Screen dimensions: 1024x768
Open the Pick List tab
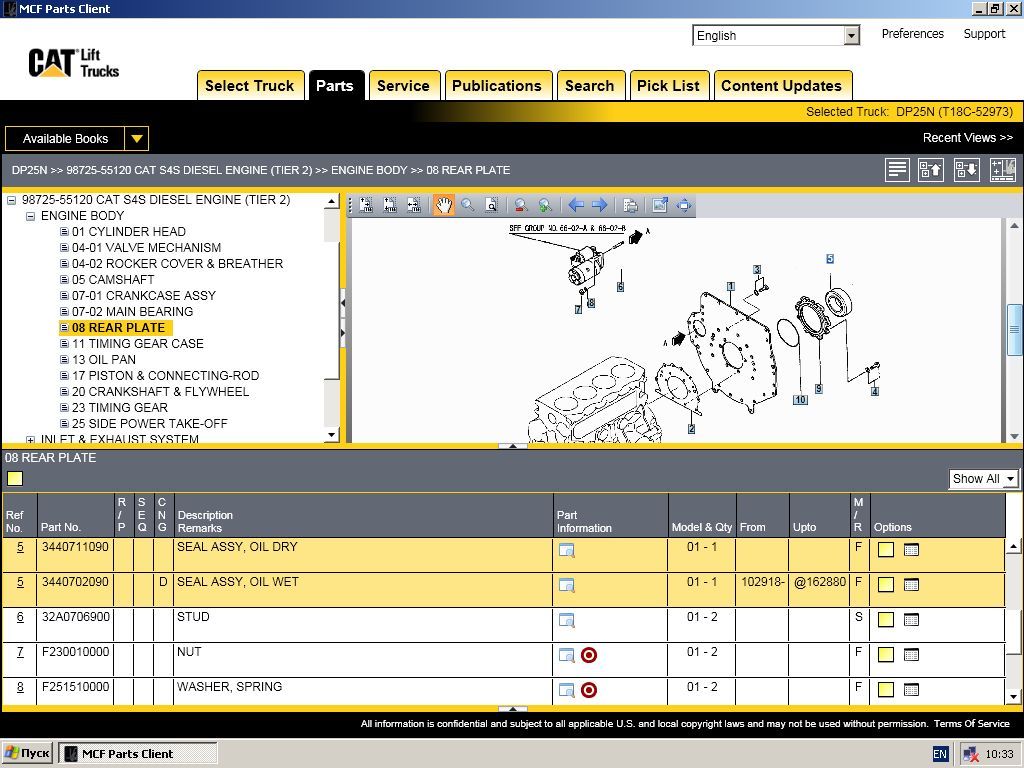coord(668,86)
